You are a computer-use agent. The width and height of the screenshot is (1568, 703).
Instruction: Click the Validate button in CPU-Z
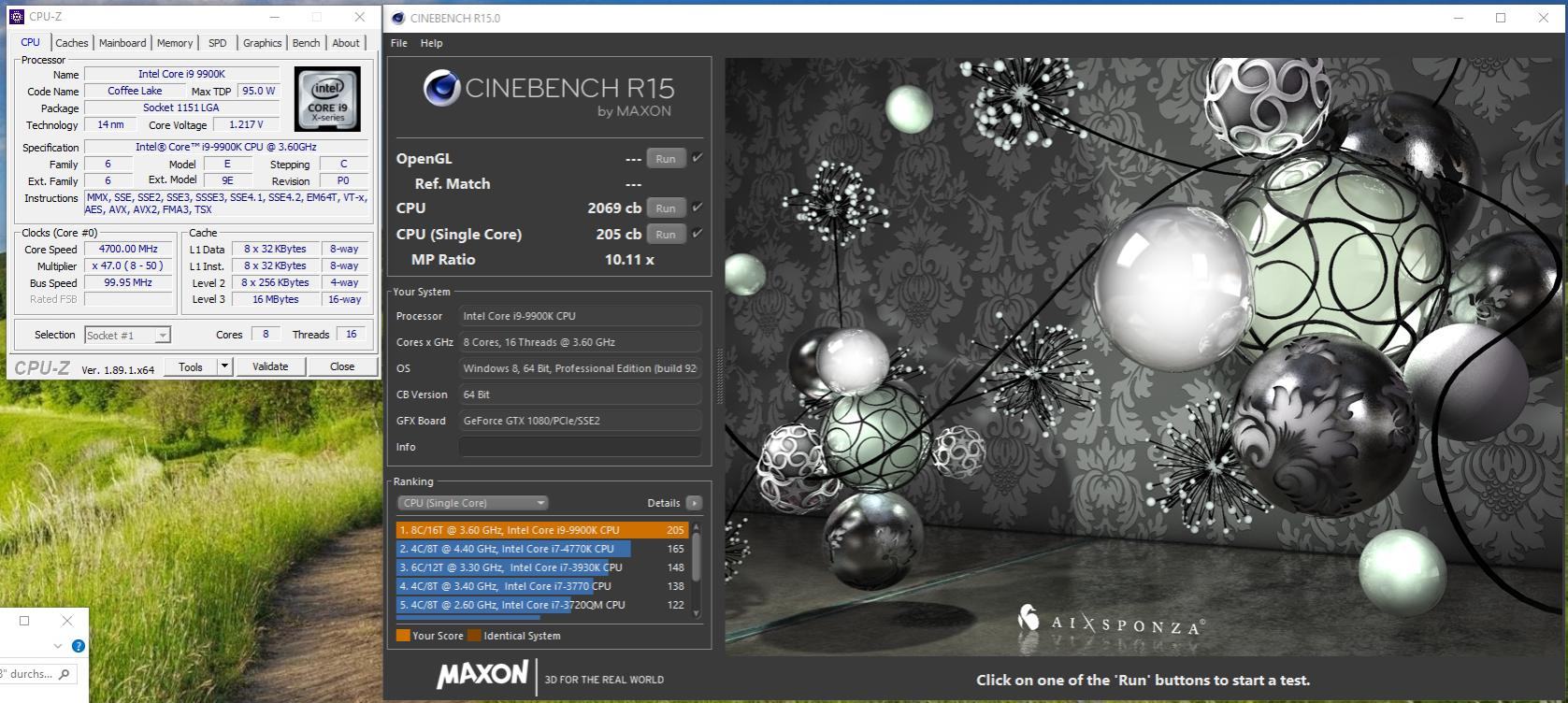(270, 366)
